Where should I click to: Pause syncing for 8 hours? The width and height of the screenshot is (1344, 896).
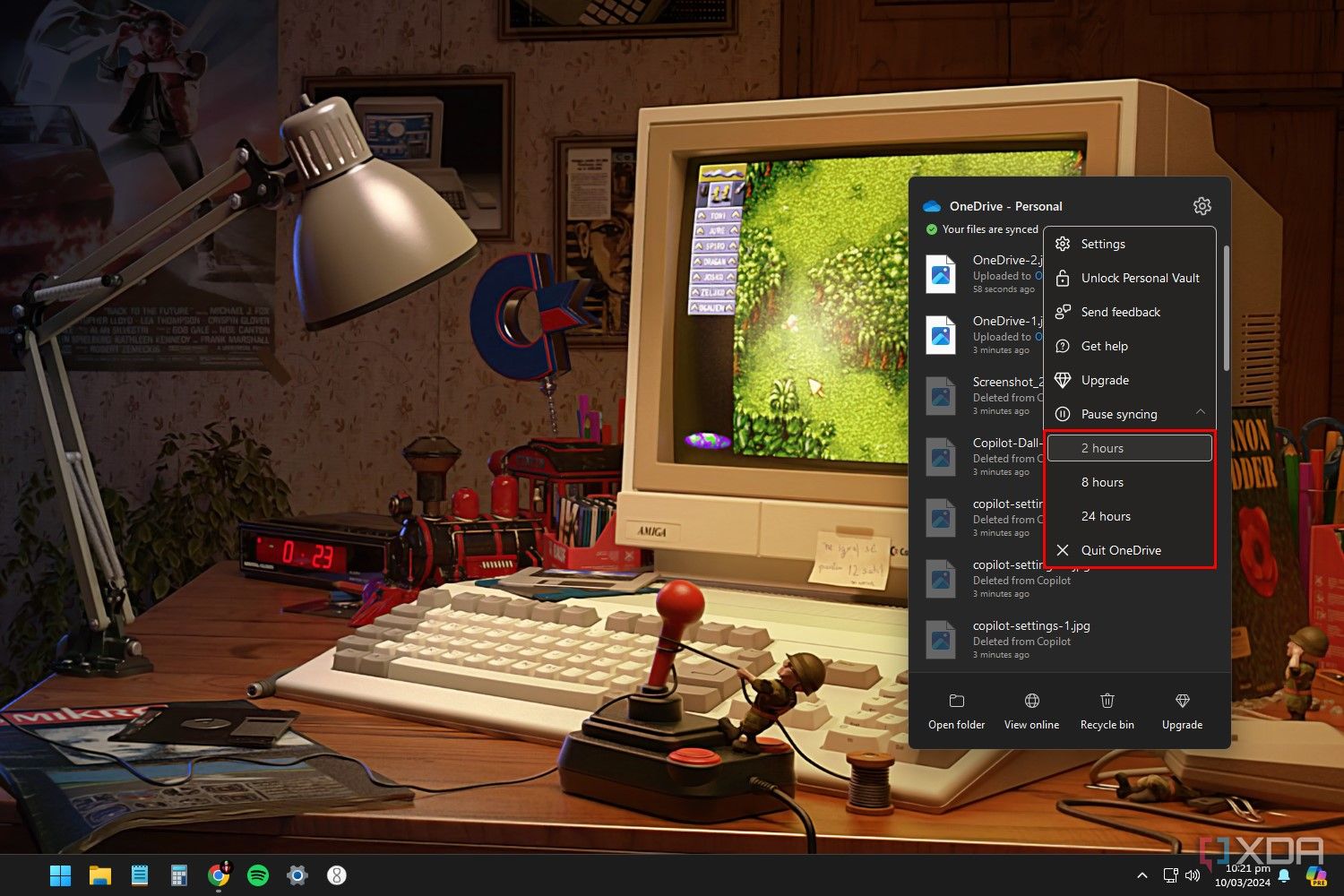1130,482
